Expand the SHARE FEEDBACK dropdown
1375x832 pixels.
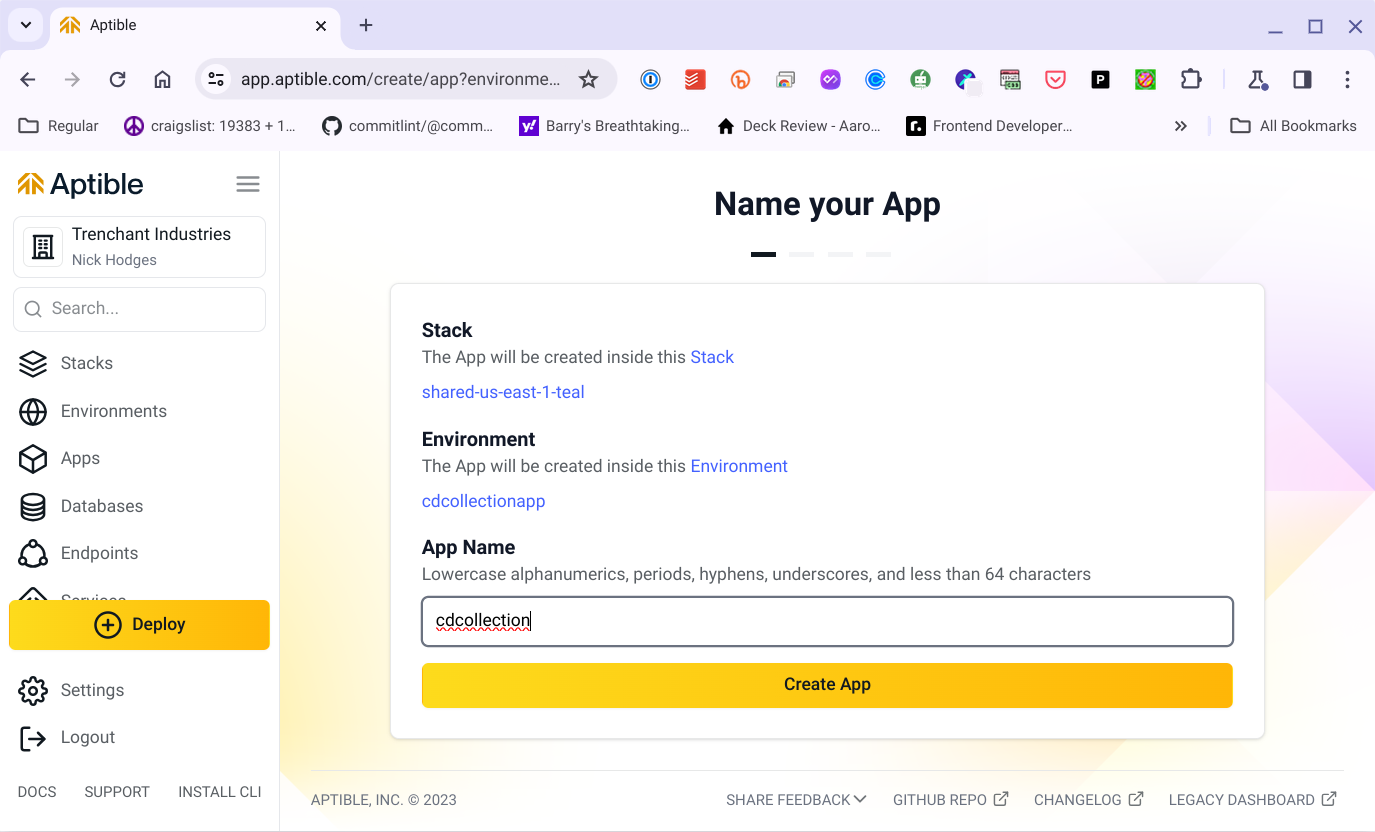click(796, 800)
